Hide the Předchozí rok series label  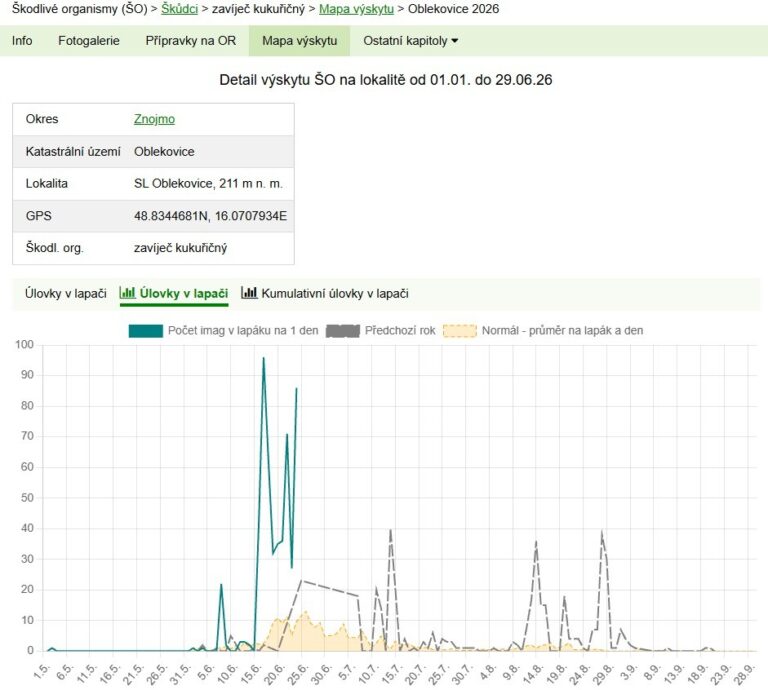(x=400, y=331)
